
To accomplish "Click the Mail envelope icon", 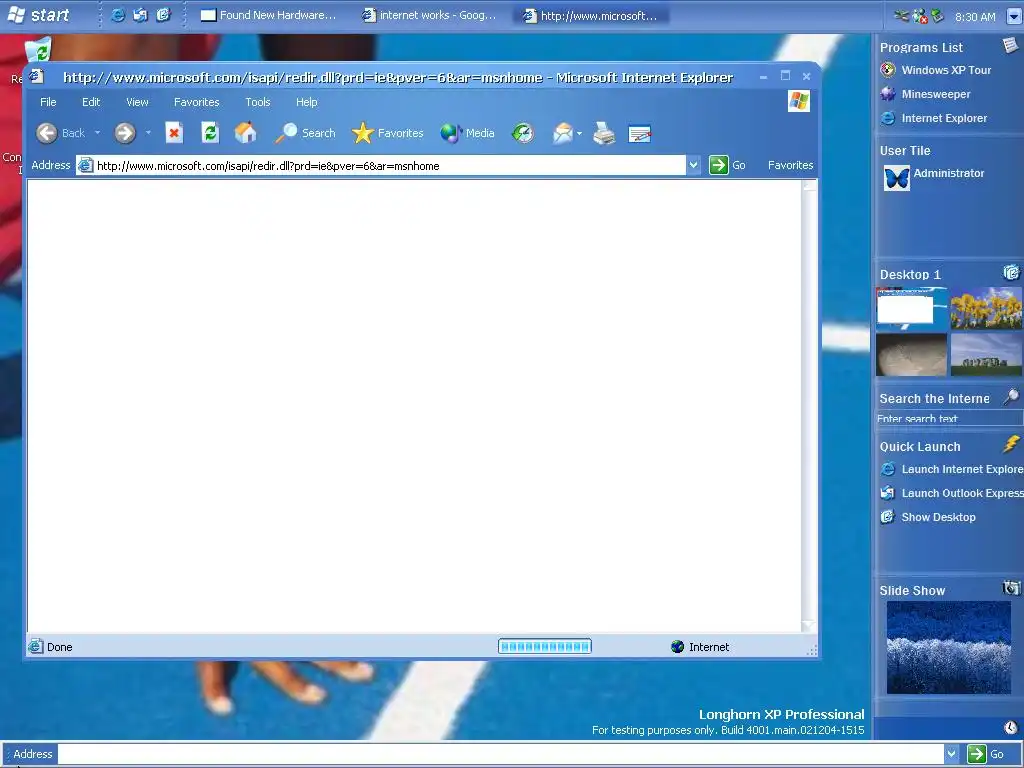I will 562,133.
